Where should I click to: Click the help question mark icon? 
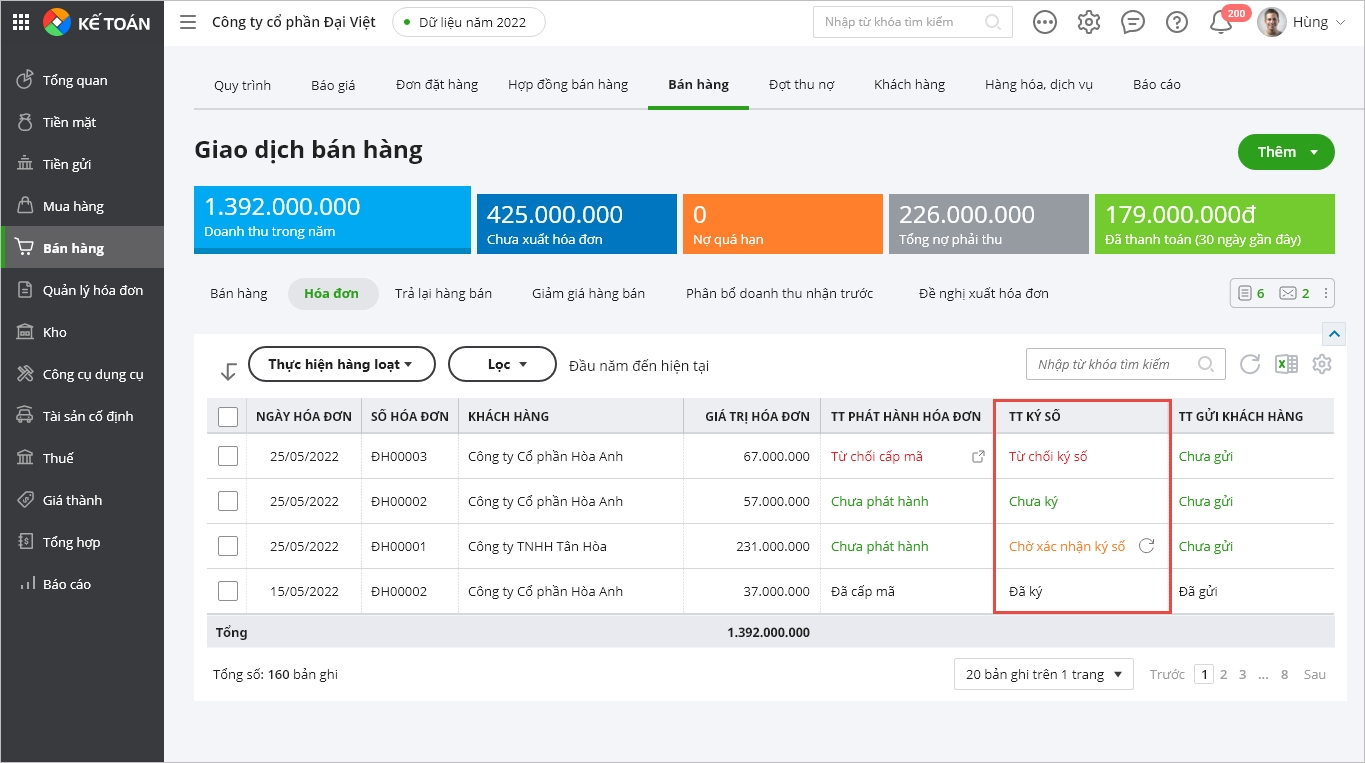point(1177,22)
